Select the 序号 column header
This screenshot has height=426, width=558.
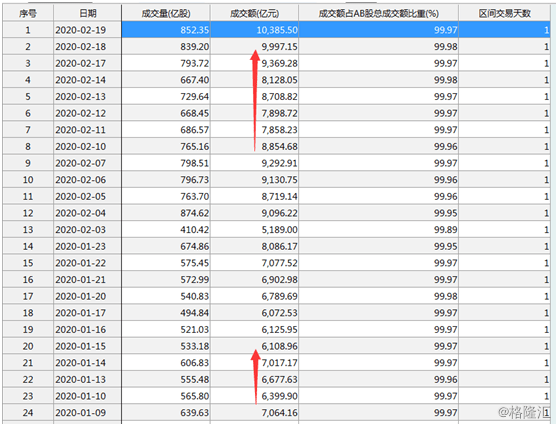click(28, 14)
